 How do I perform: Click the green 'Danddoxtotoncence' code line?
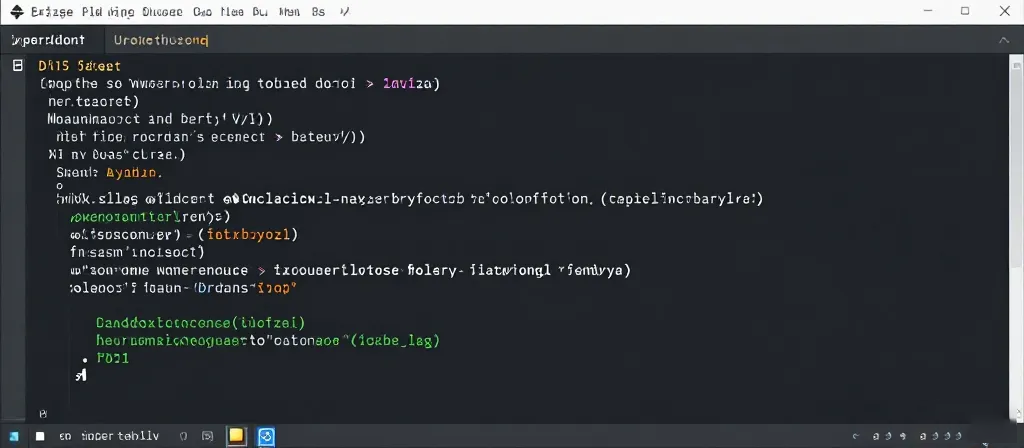pos(200,323)
